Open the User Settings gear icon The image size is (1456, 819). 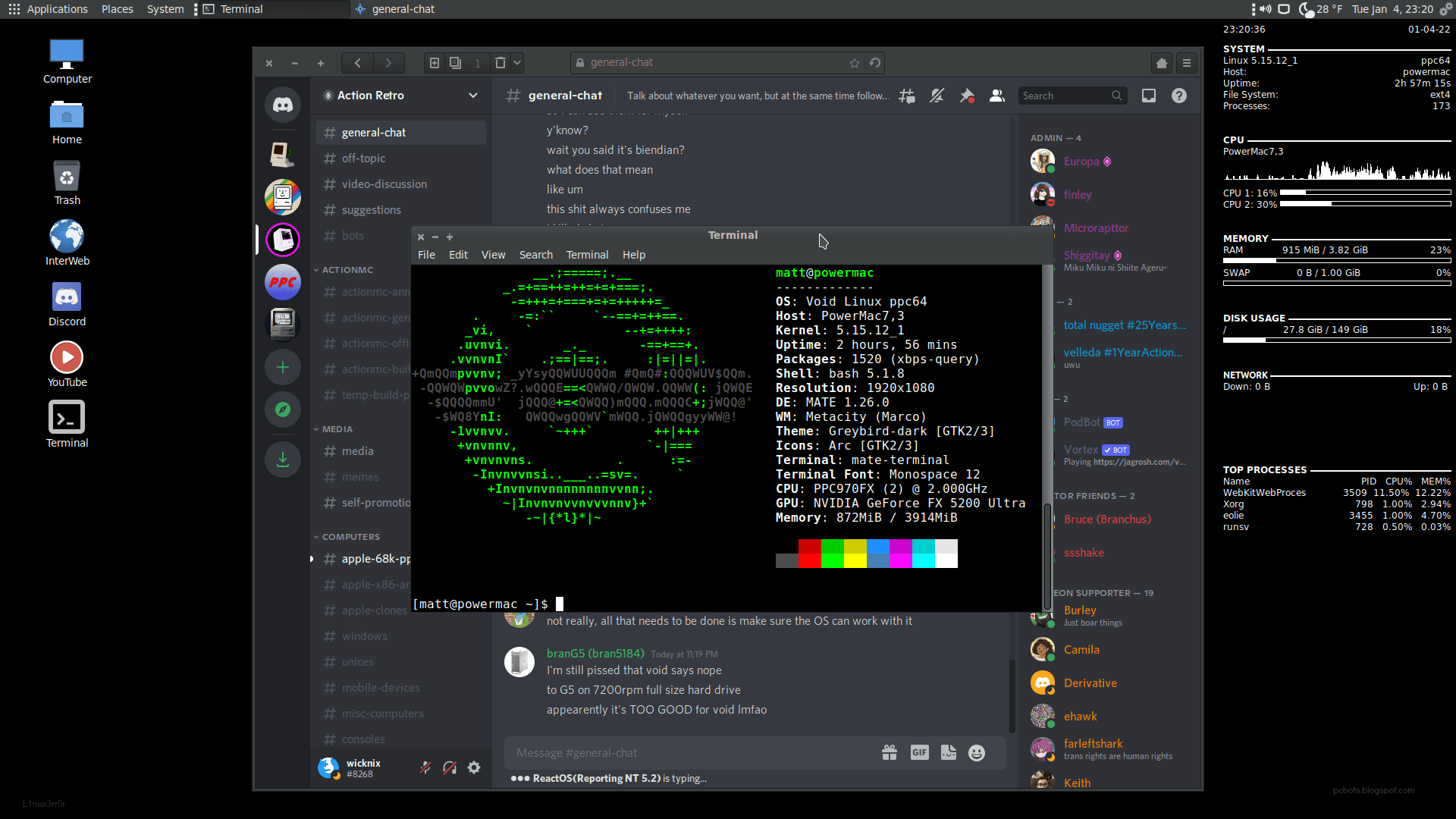point(474,767)
